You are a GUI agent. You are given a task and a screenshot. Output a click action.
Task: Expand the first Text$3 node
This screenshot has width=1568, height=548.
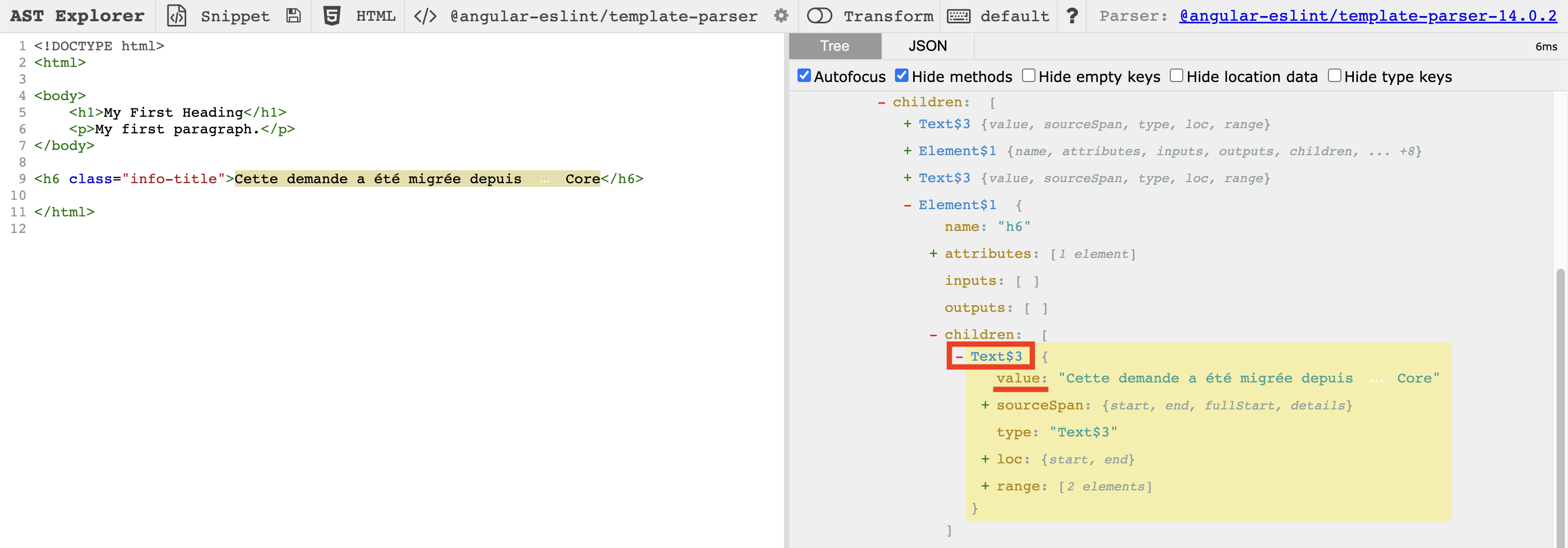point(907,124)
